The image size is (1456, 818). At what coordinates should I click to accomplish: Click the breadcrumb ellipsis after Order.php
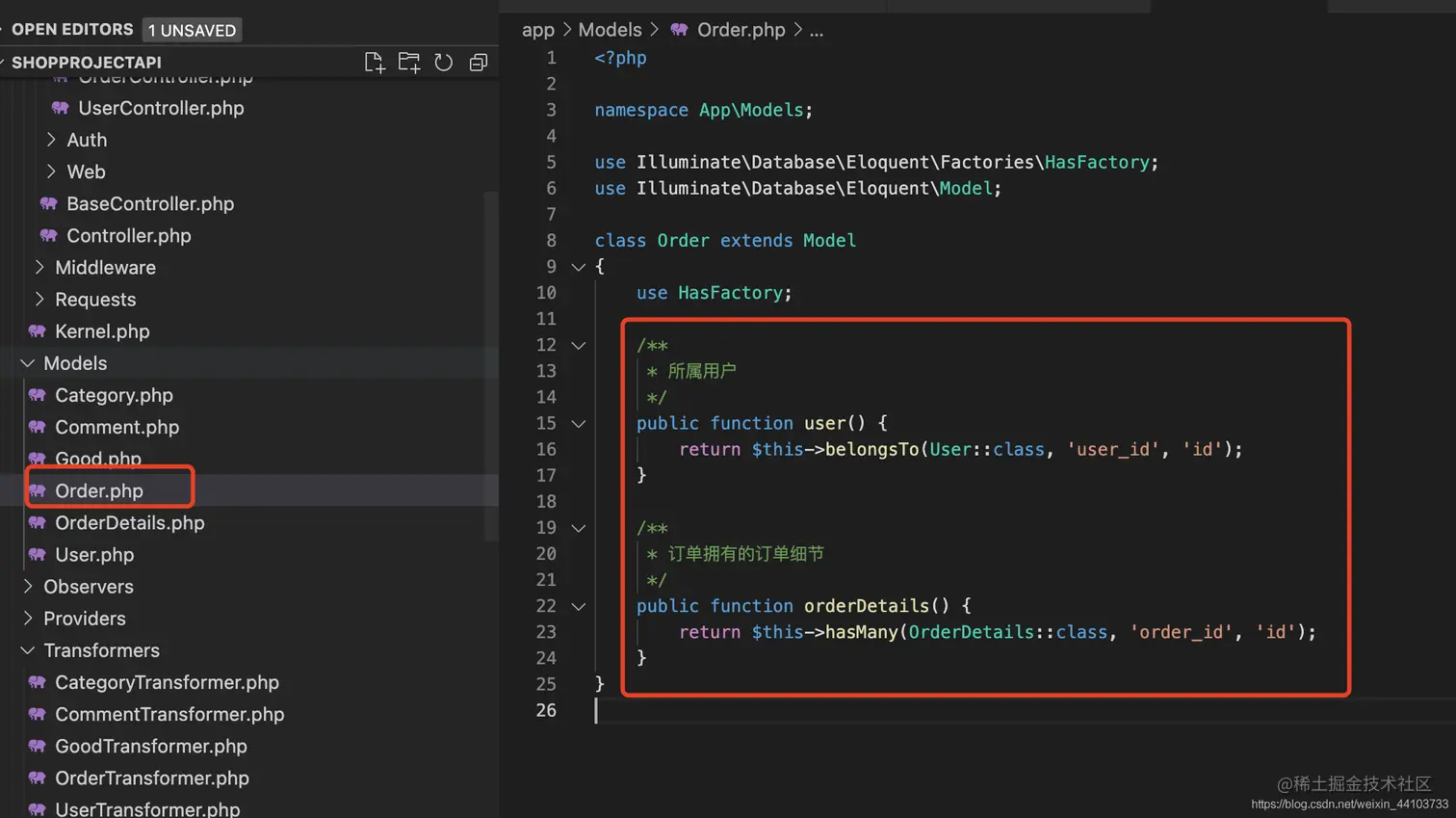(817, 30)
